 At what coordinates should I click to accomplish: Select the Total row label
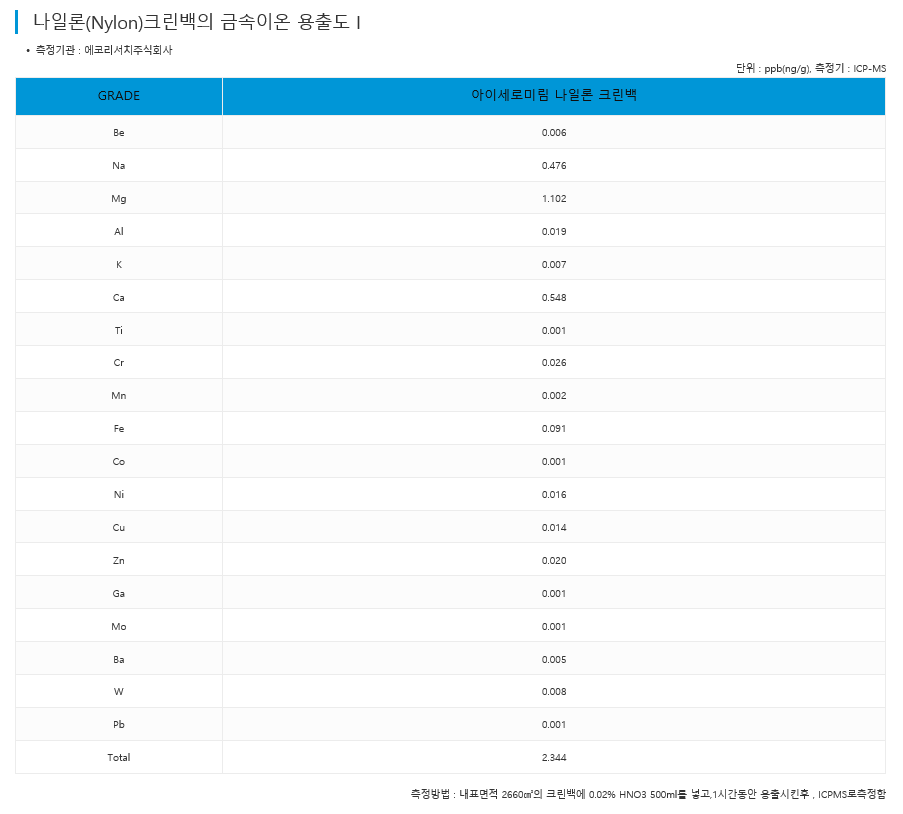pyautogui.click(x=119, y=758)
